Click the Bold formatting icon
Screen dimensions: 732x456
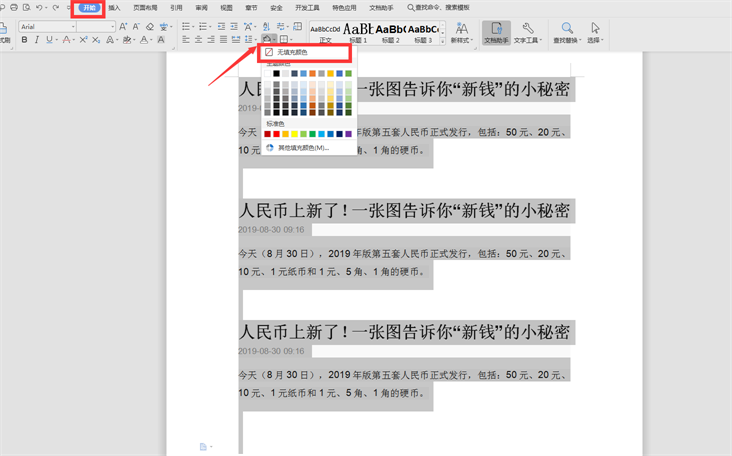coord(24,40)
